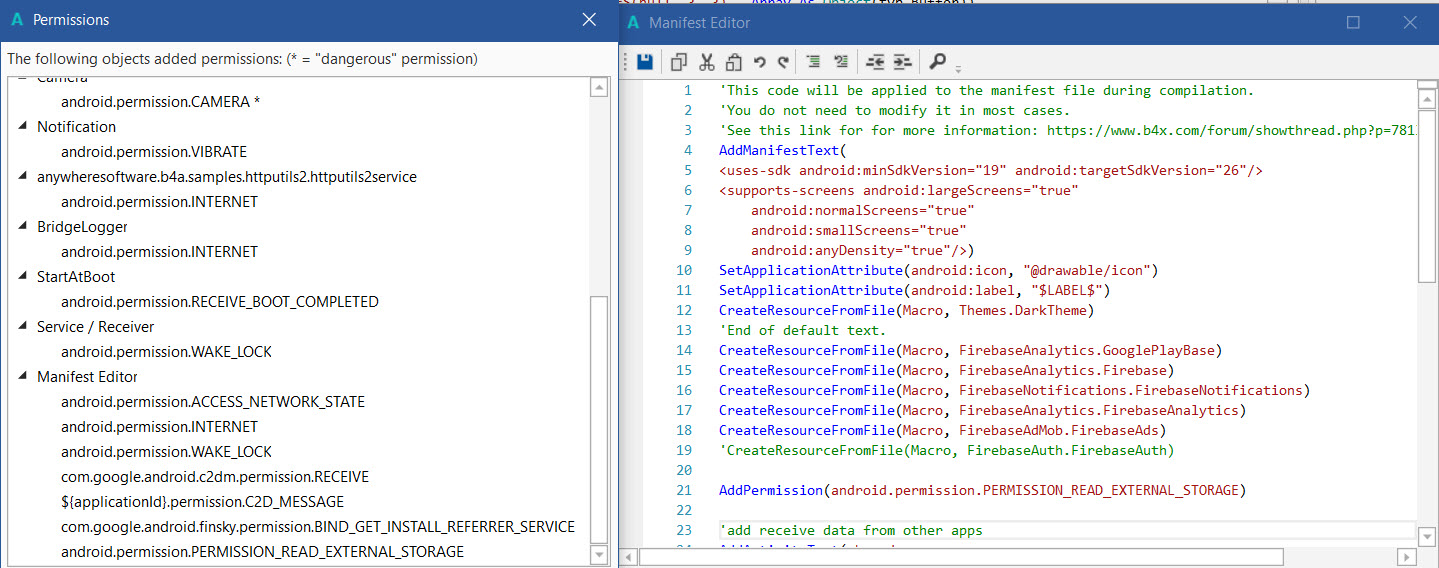Select INTERNET permission under httputils2service

tap(159, 202)
